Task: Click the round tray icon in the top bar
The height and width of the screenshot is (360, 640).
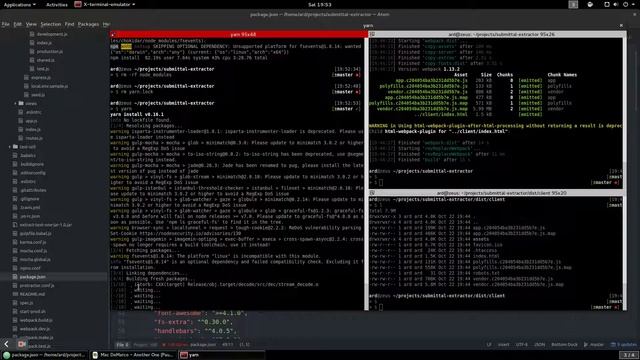Action: click(x=590, y=4)
